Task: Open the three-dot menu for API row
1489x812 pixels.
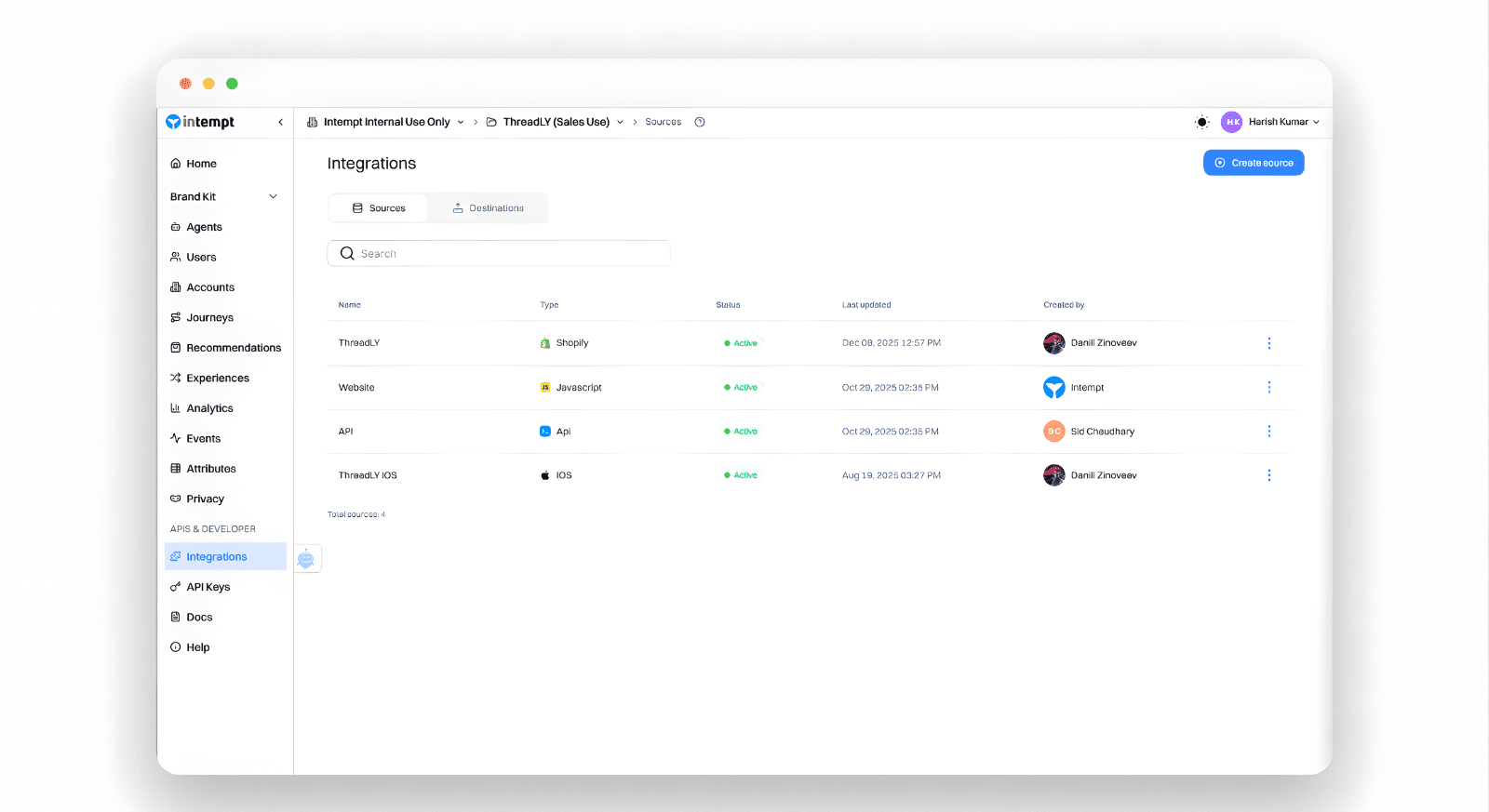Action: 1268,432
